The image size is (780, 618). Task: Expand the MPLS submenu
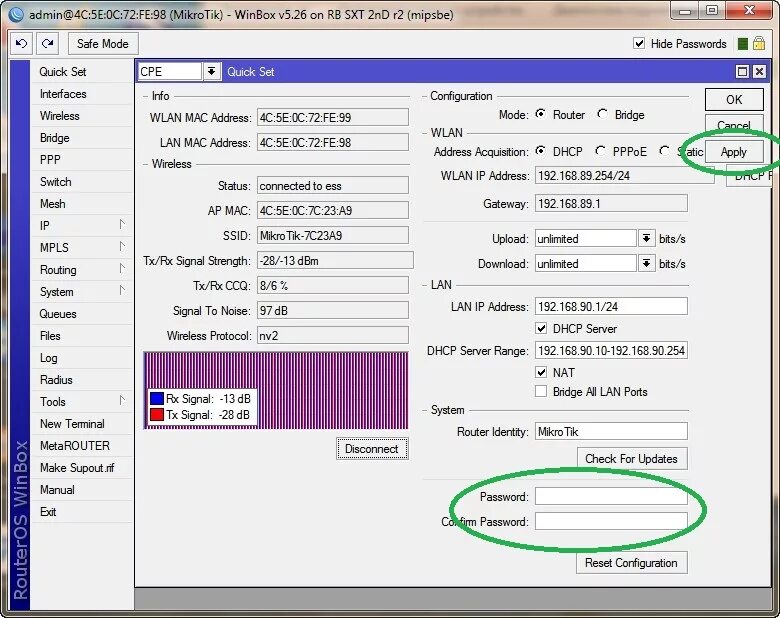(122, 247)
